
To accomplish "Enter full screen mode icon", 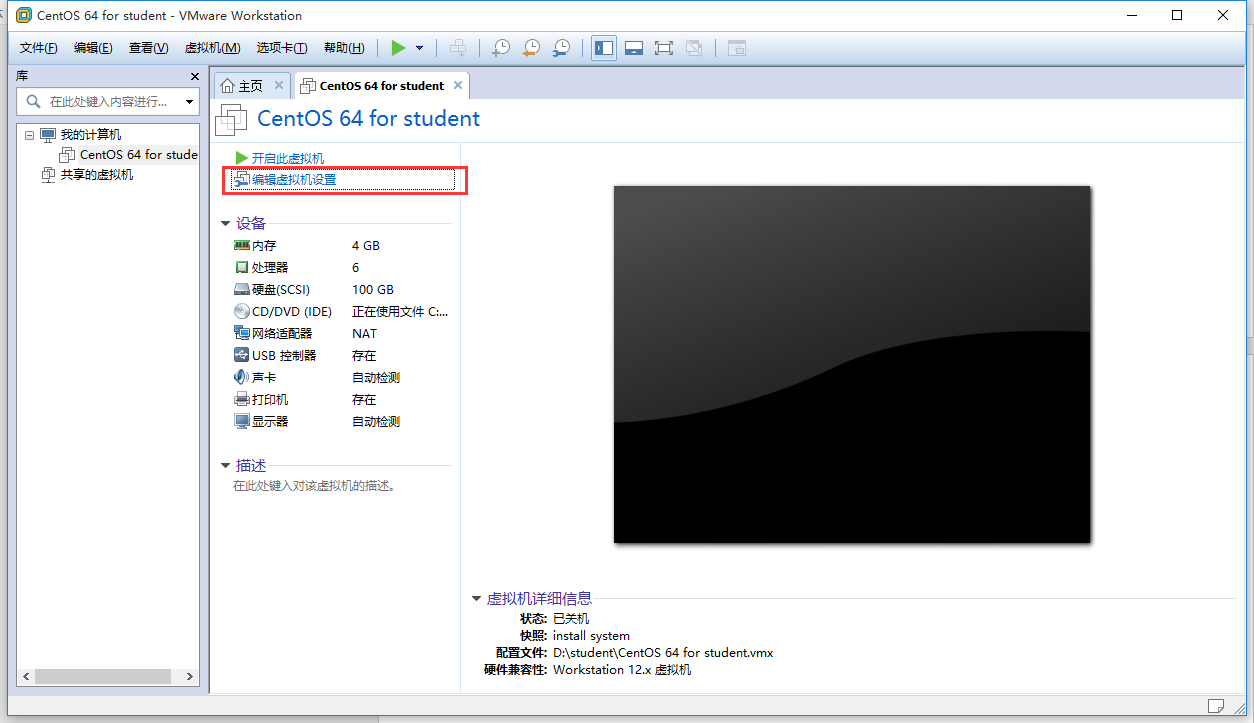I will pyautogui.click(x=664, y=48).
